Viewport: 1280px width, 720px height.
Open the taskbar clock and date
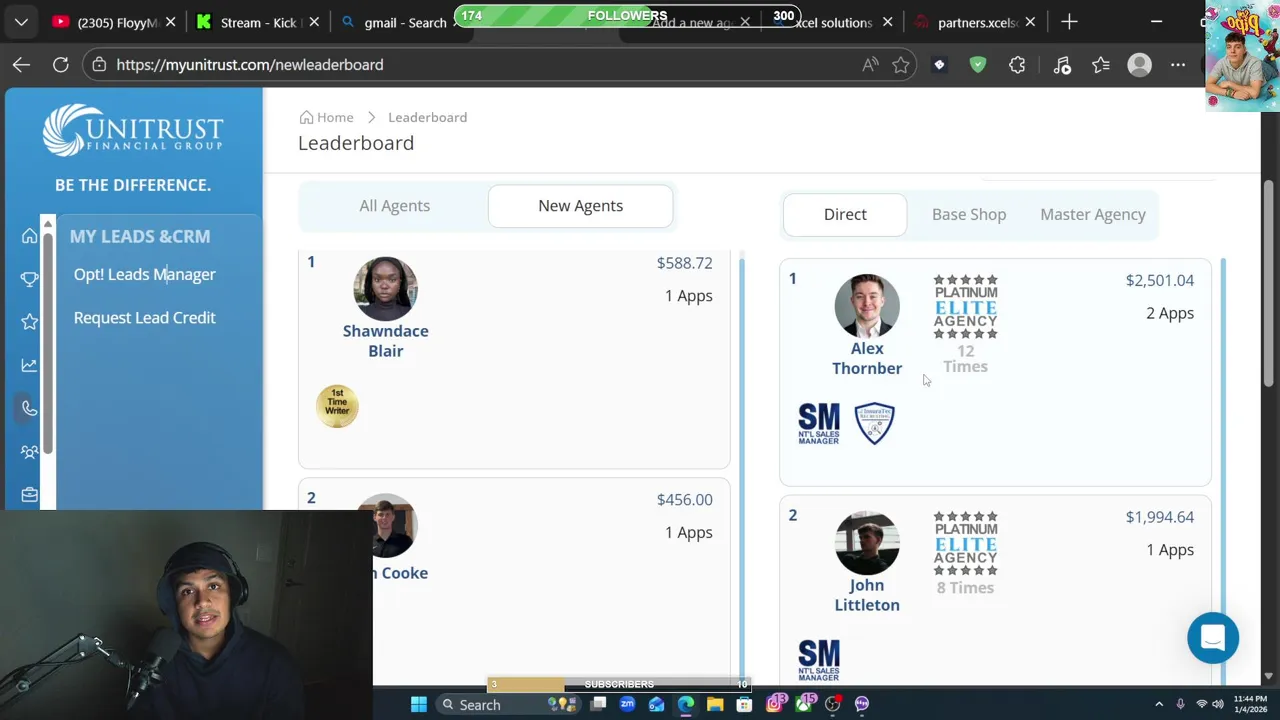(1251, 704)
